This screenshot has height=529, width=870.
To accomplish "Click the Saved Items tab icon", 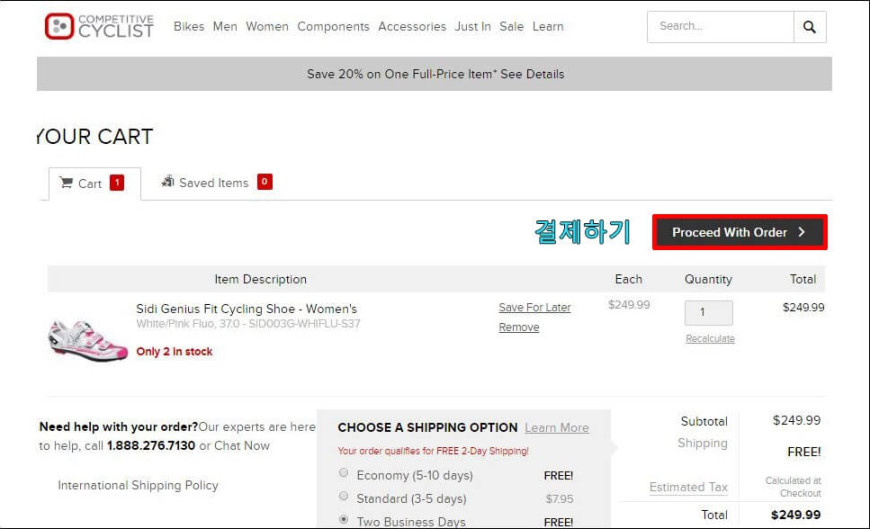I will [x=168, y=181].
